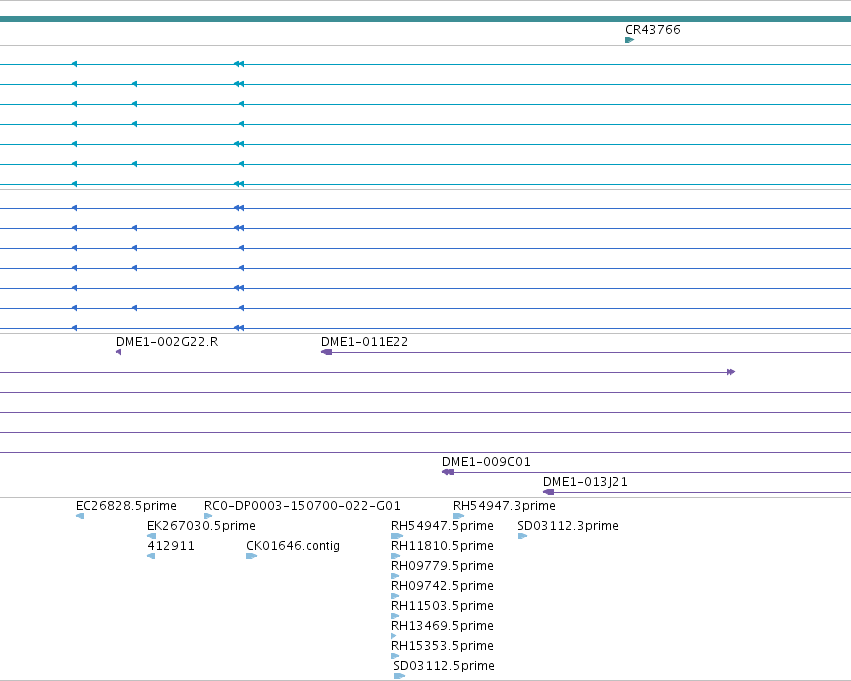This screenshot has width=851, height=681.
Task: Select the SD03112.5prime EST arrow glyph
Action: coord(399,676)
